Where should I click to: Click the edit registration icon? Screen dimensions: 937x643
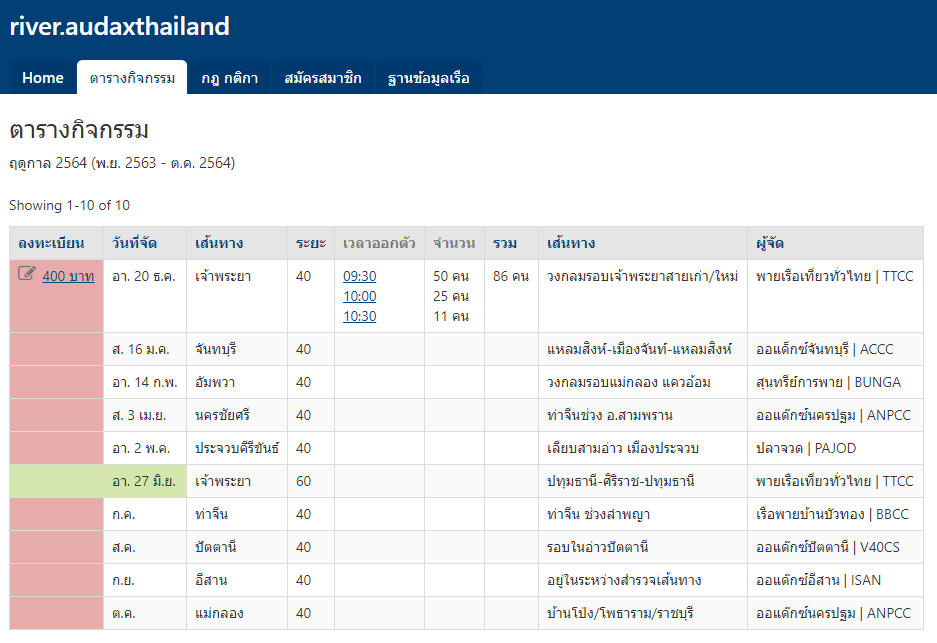point(27,275)
